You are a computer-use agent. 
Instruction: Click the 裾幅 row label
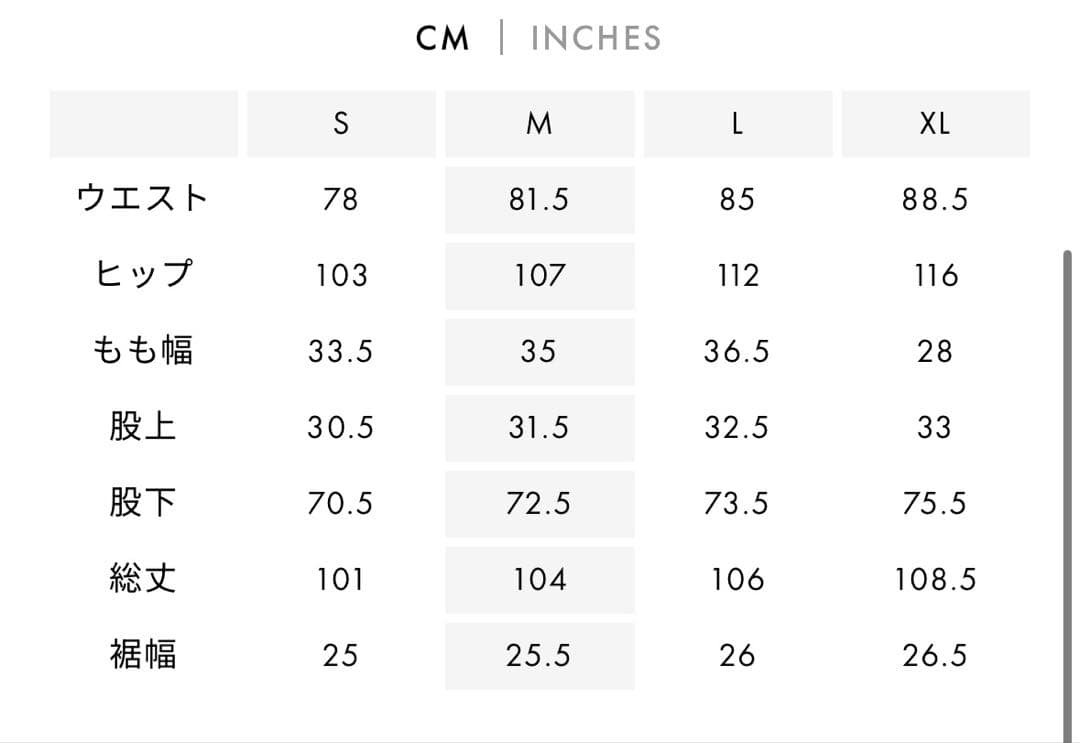click(x=143, y=655)
